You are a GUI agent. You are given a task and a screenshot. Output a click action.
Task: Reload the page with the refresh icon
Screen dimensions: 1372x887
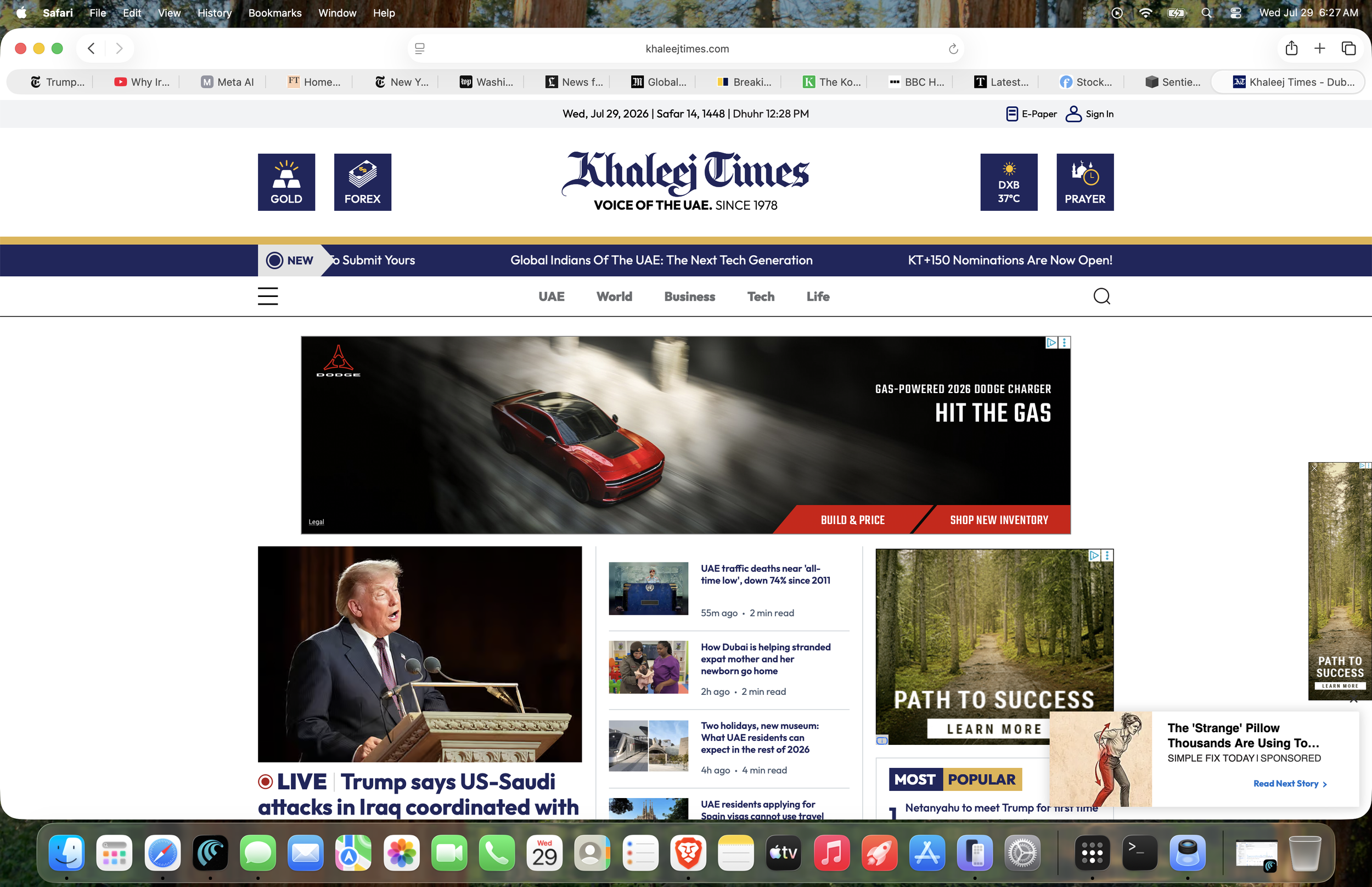point(953,49)
